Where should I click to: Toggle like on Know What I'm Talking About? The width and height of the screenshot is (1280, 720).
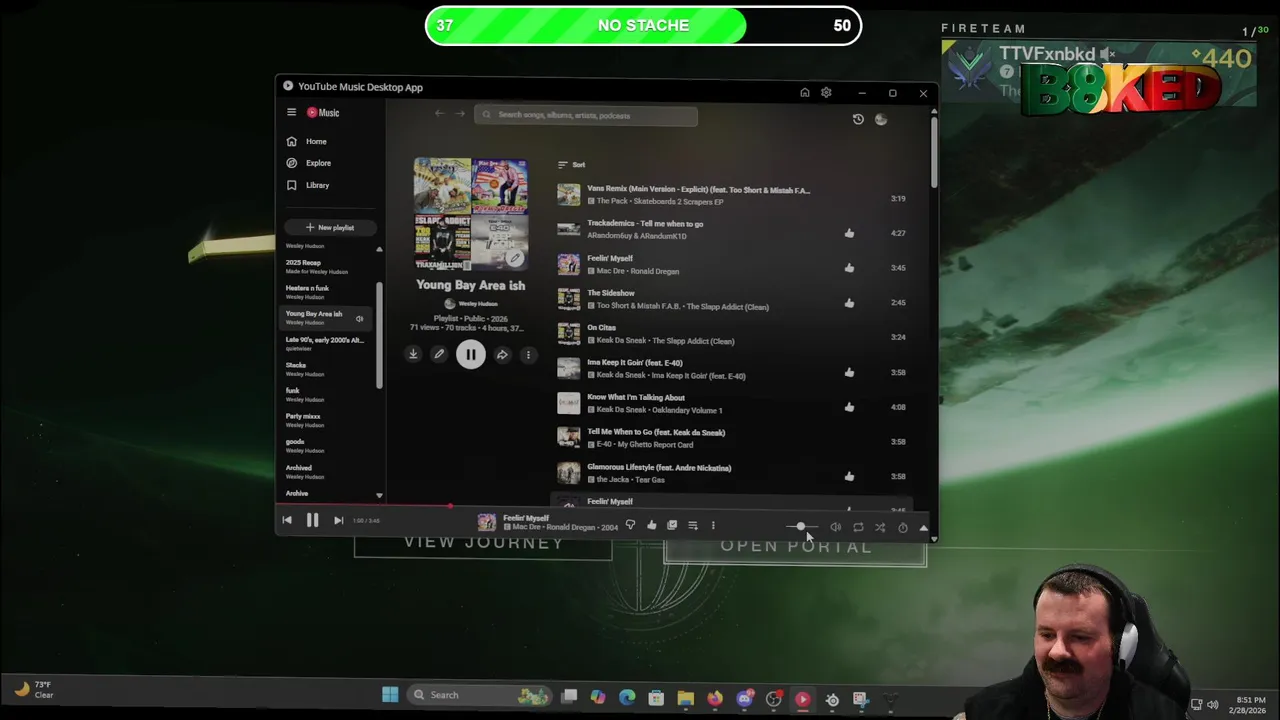849,407
